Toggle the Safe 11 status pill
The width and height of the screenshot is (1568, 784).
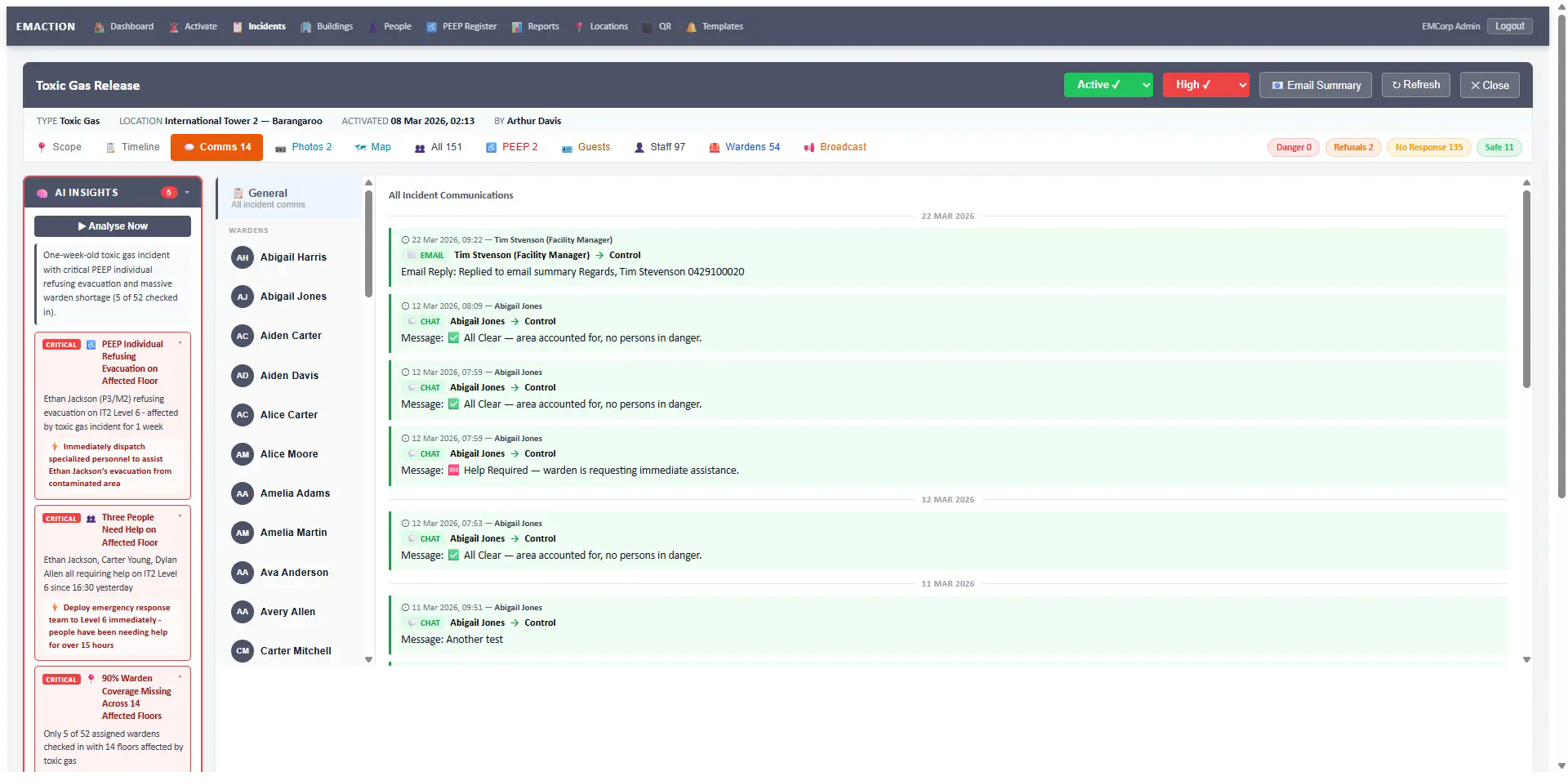click(x=1499, y=148)
